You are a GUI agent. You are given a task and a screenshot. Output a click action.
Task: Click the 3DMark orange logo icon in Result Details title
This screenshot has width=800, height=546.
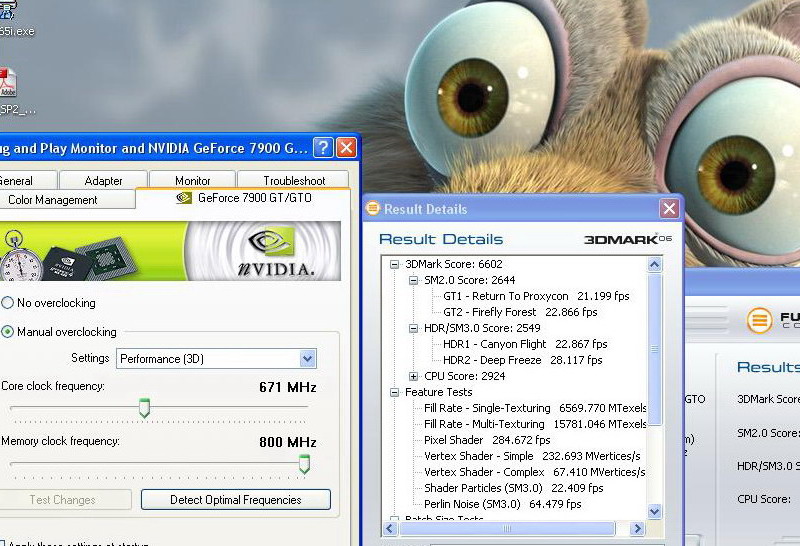[x=373, y=208]
